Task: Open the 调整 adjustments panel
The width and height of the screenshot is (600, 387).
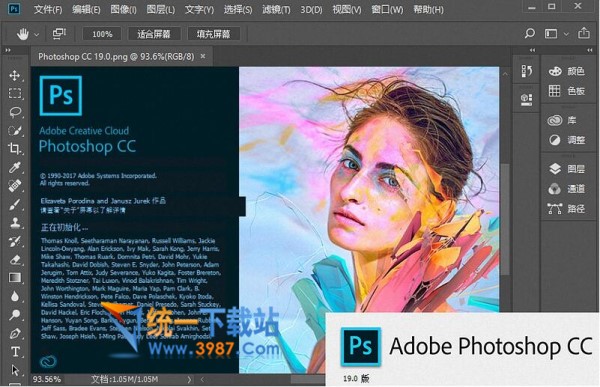Action: 566,140
